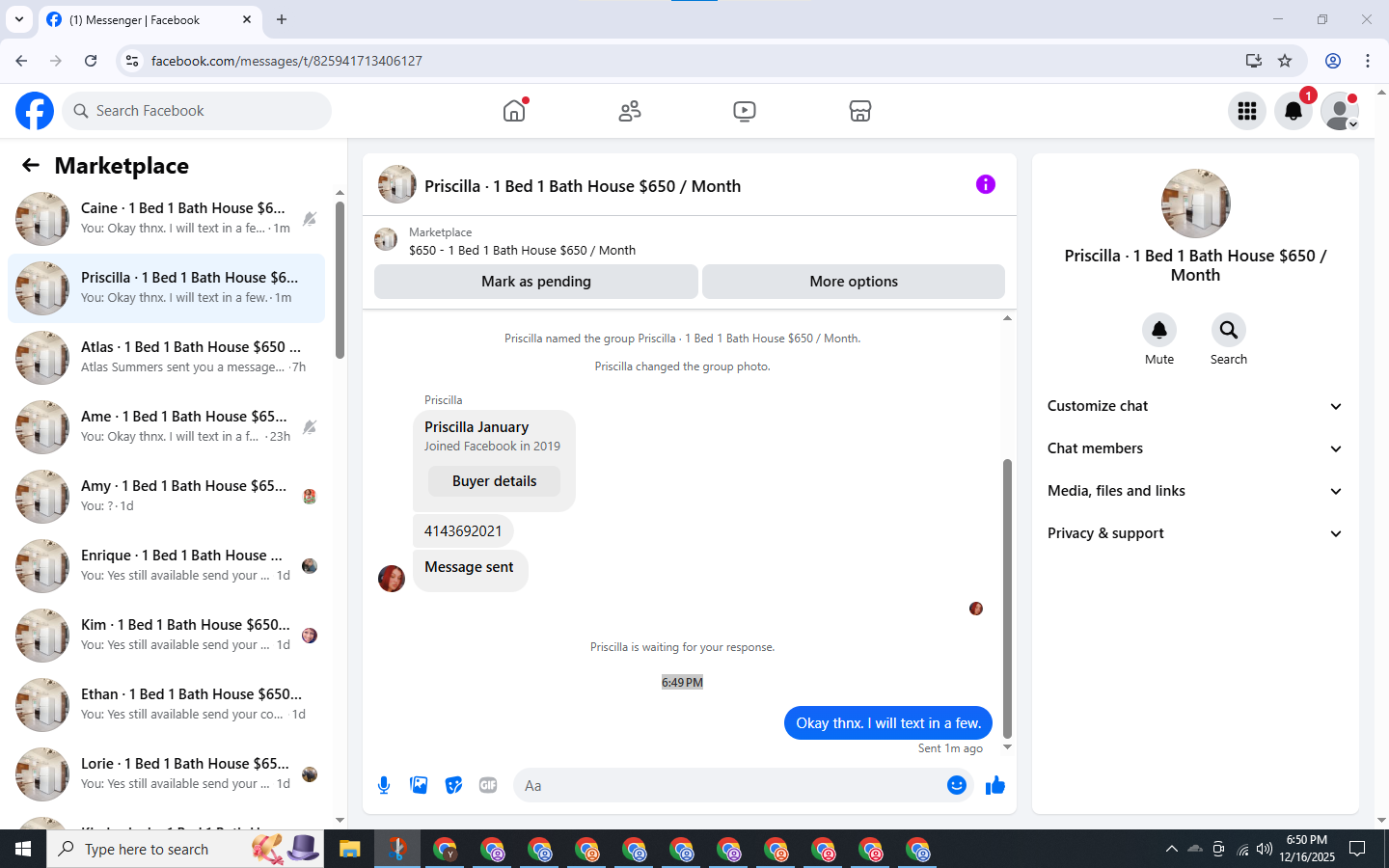Open conversation information purple icon
This screenshot has width=1389, height=868.
pyautogui.click(x=985, y=184)
